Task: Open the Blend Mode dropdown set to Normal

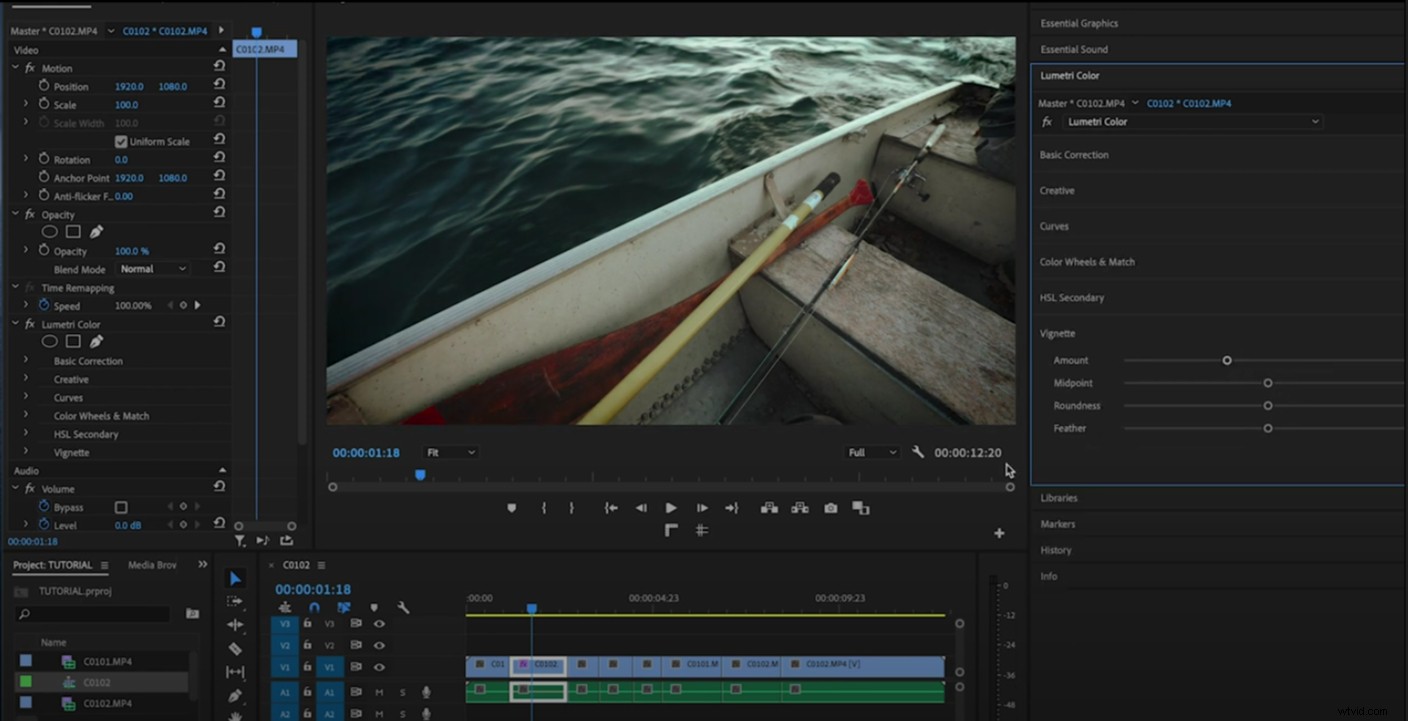Action: (x=153, y=268)
